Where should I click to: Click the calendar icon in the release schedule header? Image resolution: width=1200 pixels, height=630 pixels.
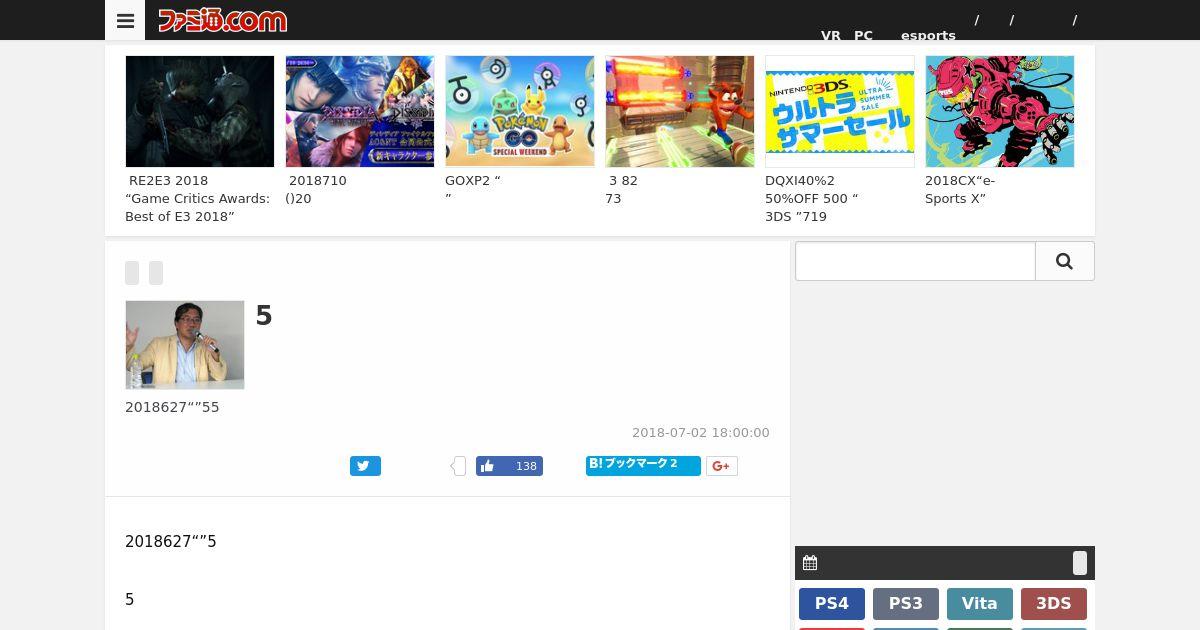pyautogui.click(x=810, y=563)
